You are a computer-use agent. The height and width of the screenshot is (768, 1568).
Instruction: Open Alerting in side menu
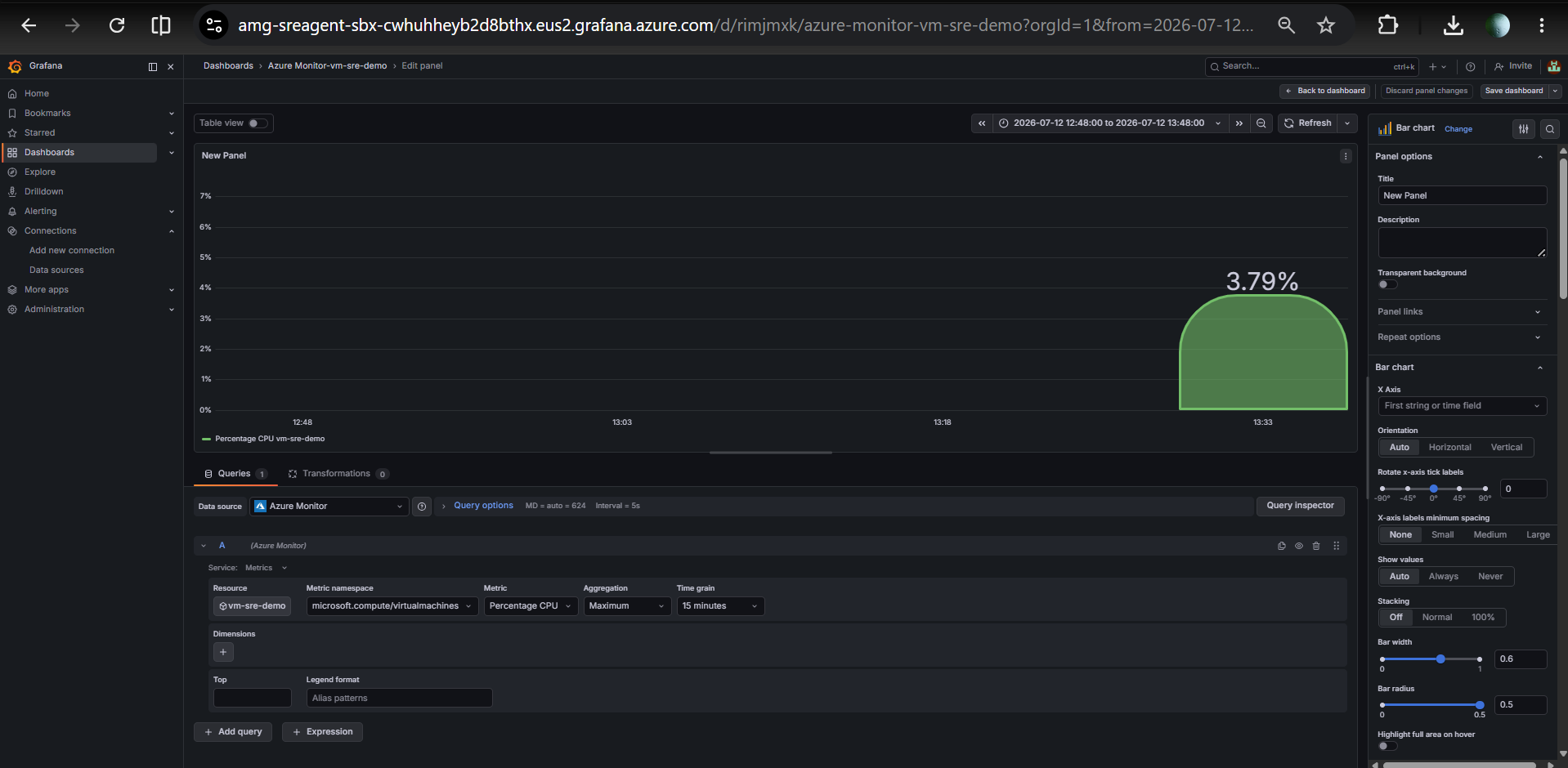click(x=41, y=212)
